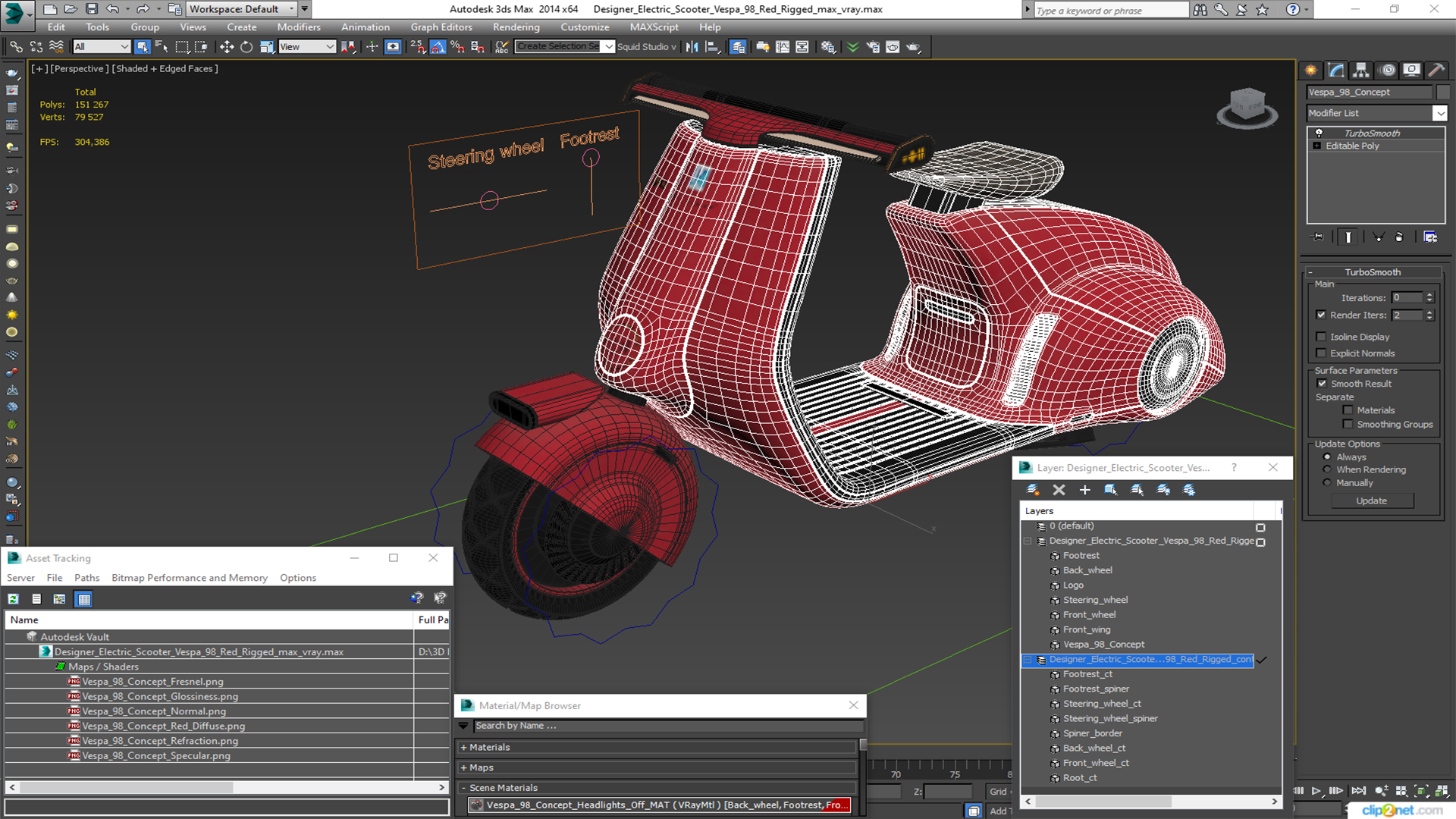Click Refresh icon in Asset Tracking
Viewport: 1456px width, 819px height.
[13, 599]
